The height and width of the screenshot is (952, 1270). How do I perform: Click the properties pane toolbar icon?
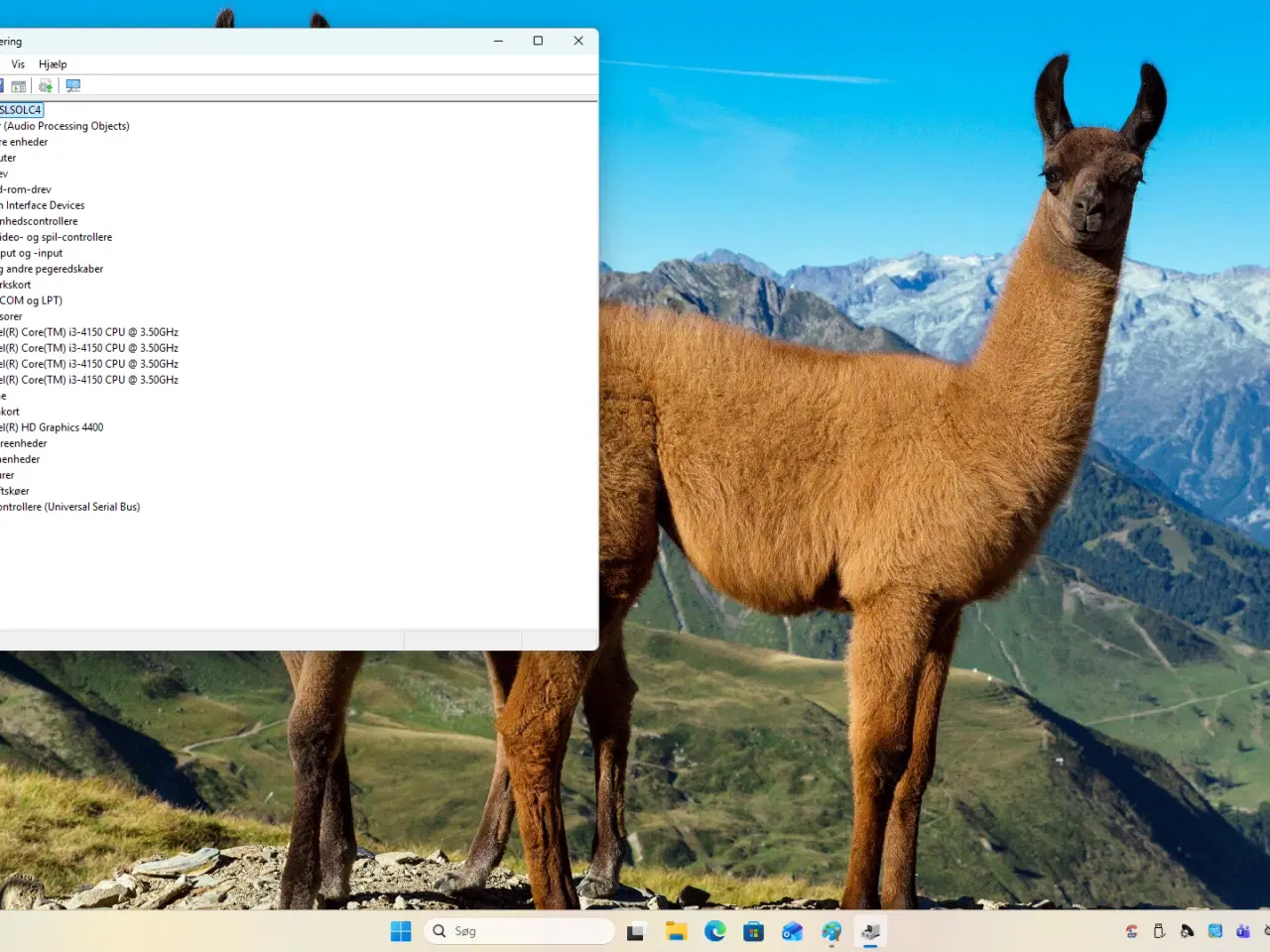tap(19, 86)
